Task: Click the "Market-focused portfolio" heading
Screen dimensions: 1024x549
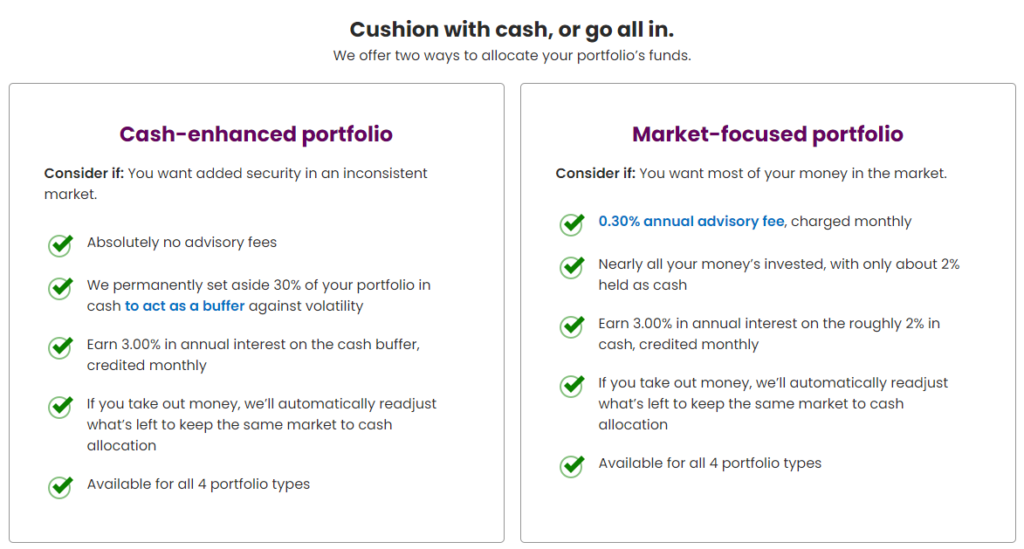Action: 767,134
